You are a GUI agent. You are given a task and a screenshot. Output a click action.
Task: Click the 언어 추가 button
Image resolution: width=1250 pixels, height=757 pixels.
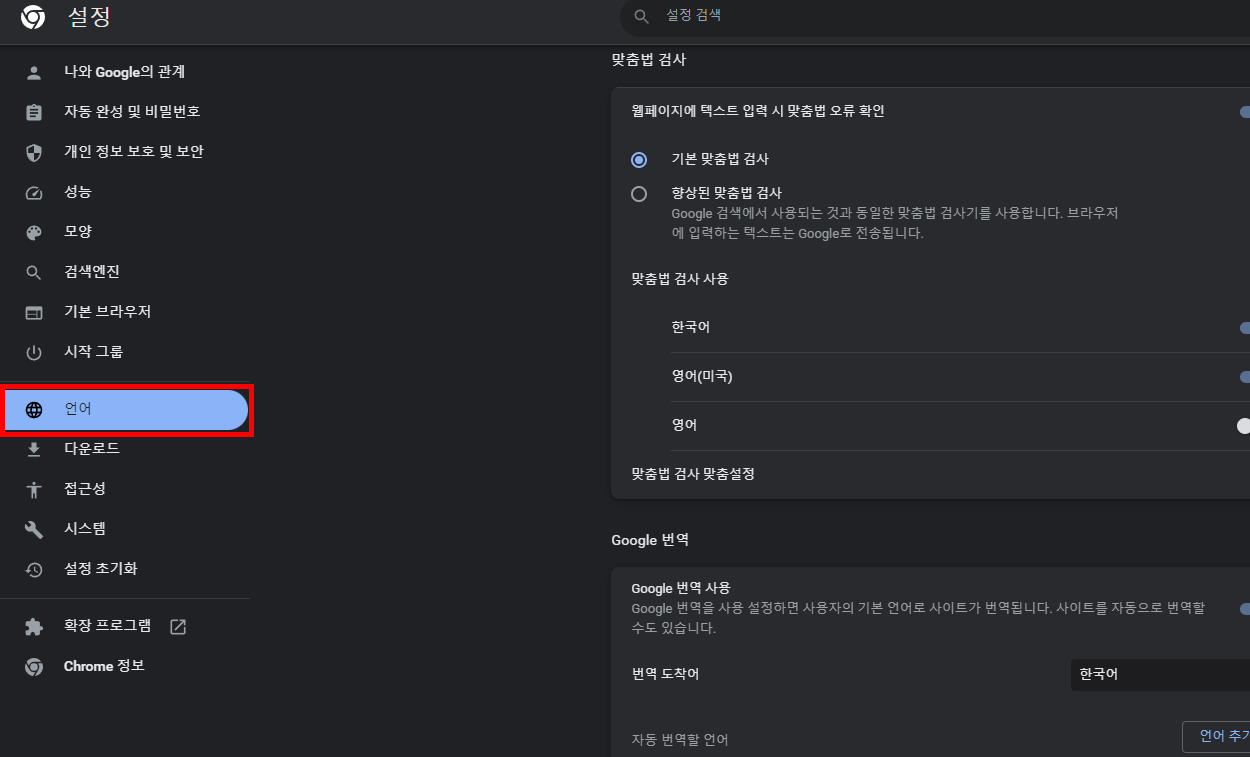tap(1216, 737)
